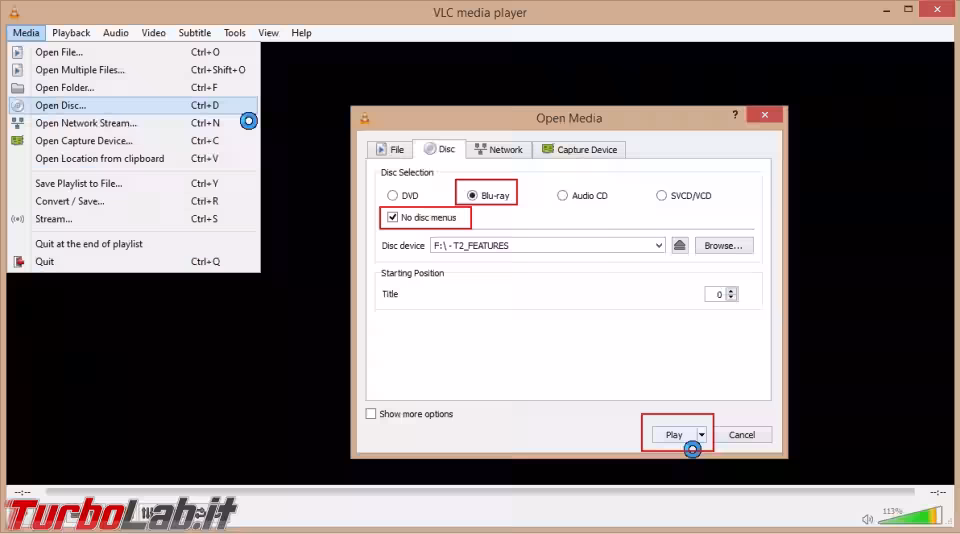
Task: Click the Title number field
Action: pos(715,295)
